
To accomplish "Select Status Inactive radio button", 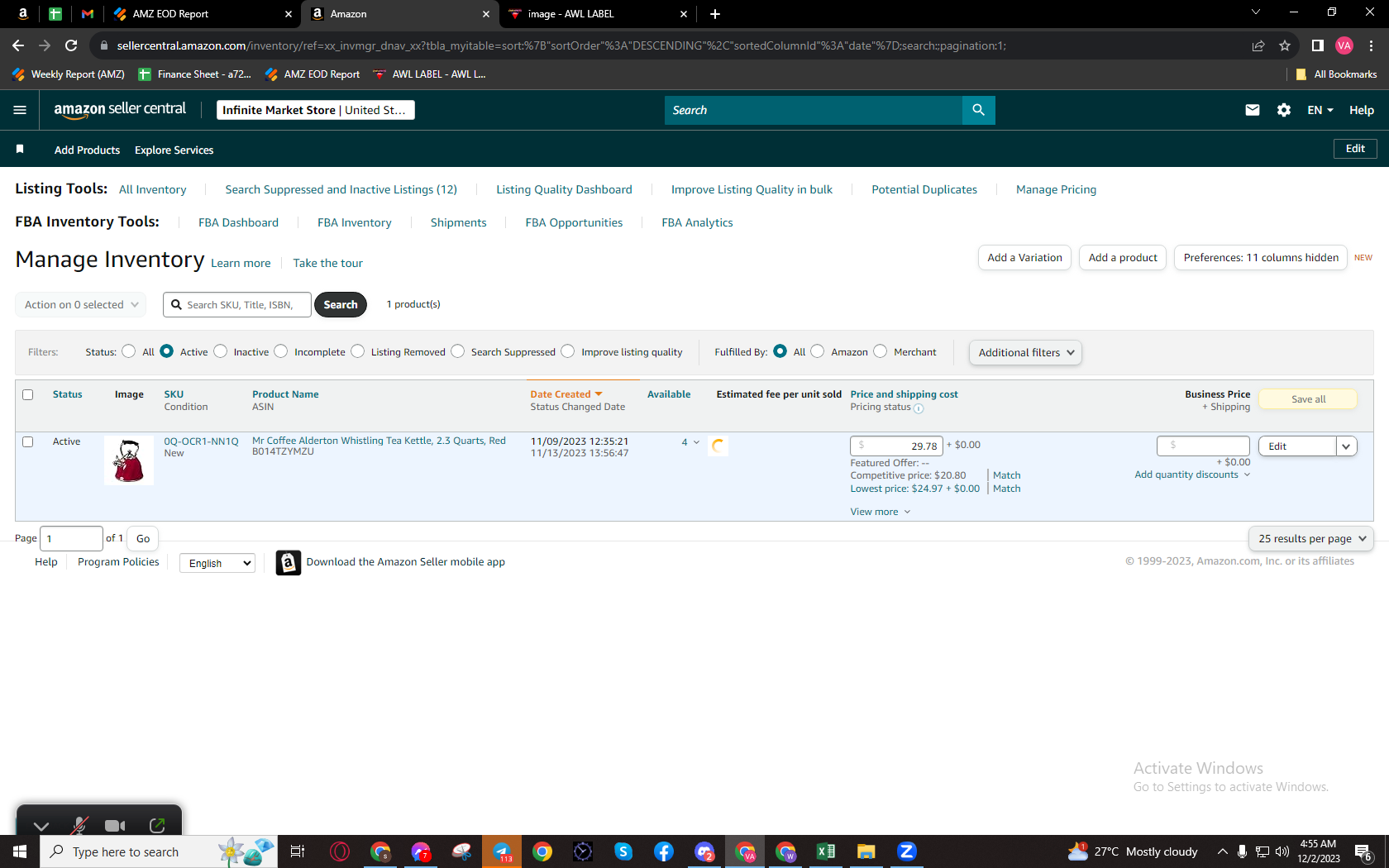I will pyautogui.click(x=221, y=351).
